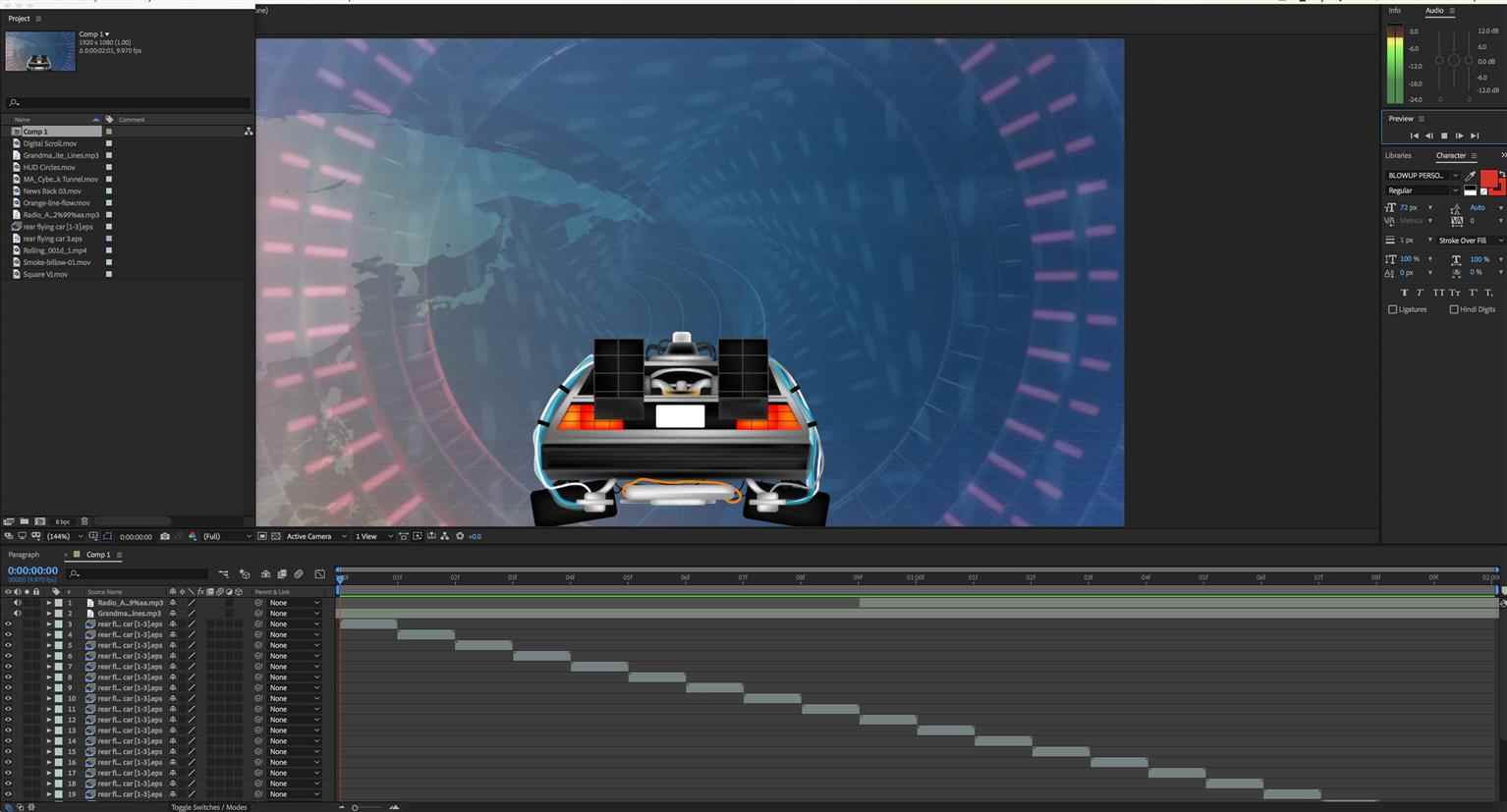1507x812 pixels.
Task: Open the Stroke Over Fill dropdown
Action: [x=1470, y=241]
